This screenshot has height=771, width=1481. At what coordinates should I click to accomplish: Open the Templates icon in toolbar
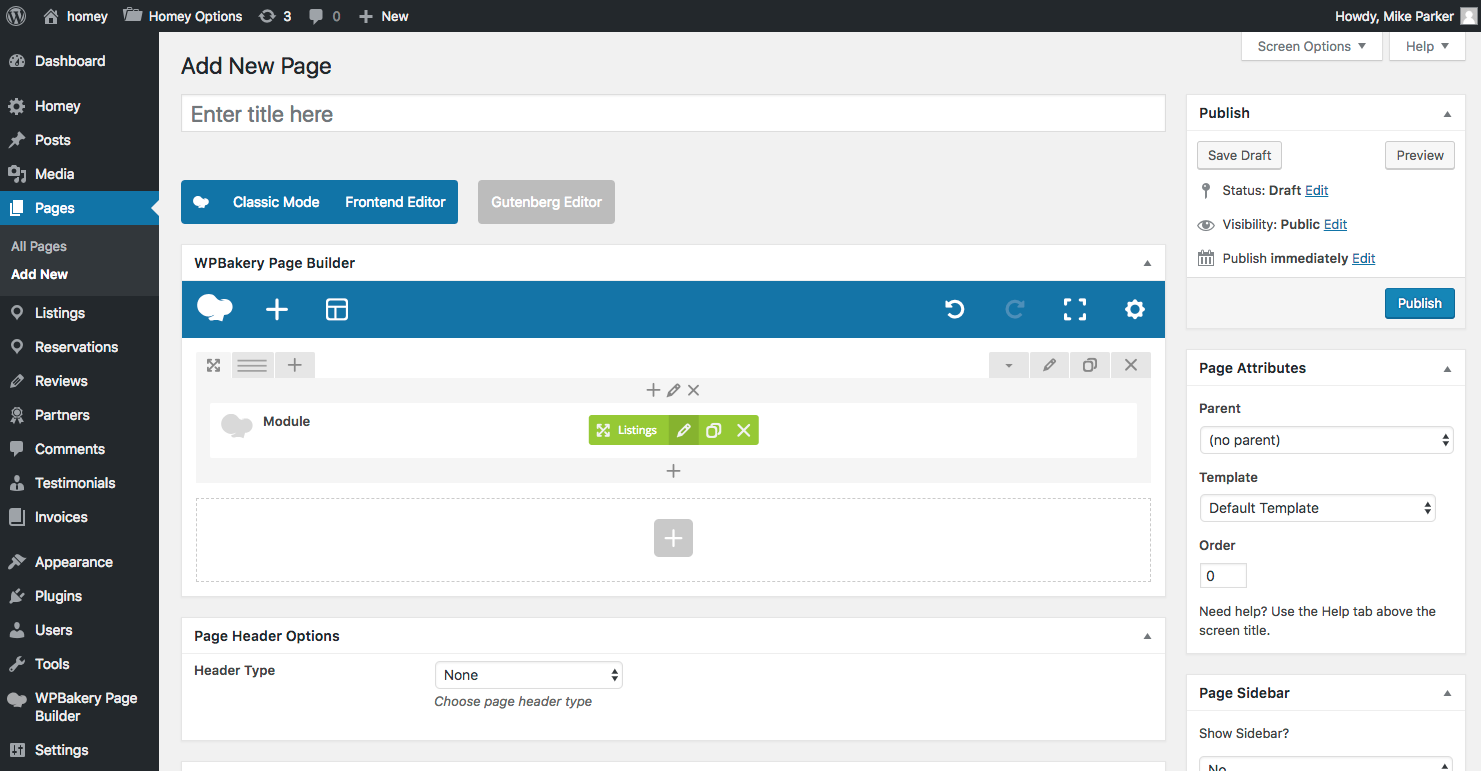click(x=337, y=310)
